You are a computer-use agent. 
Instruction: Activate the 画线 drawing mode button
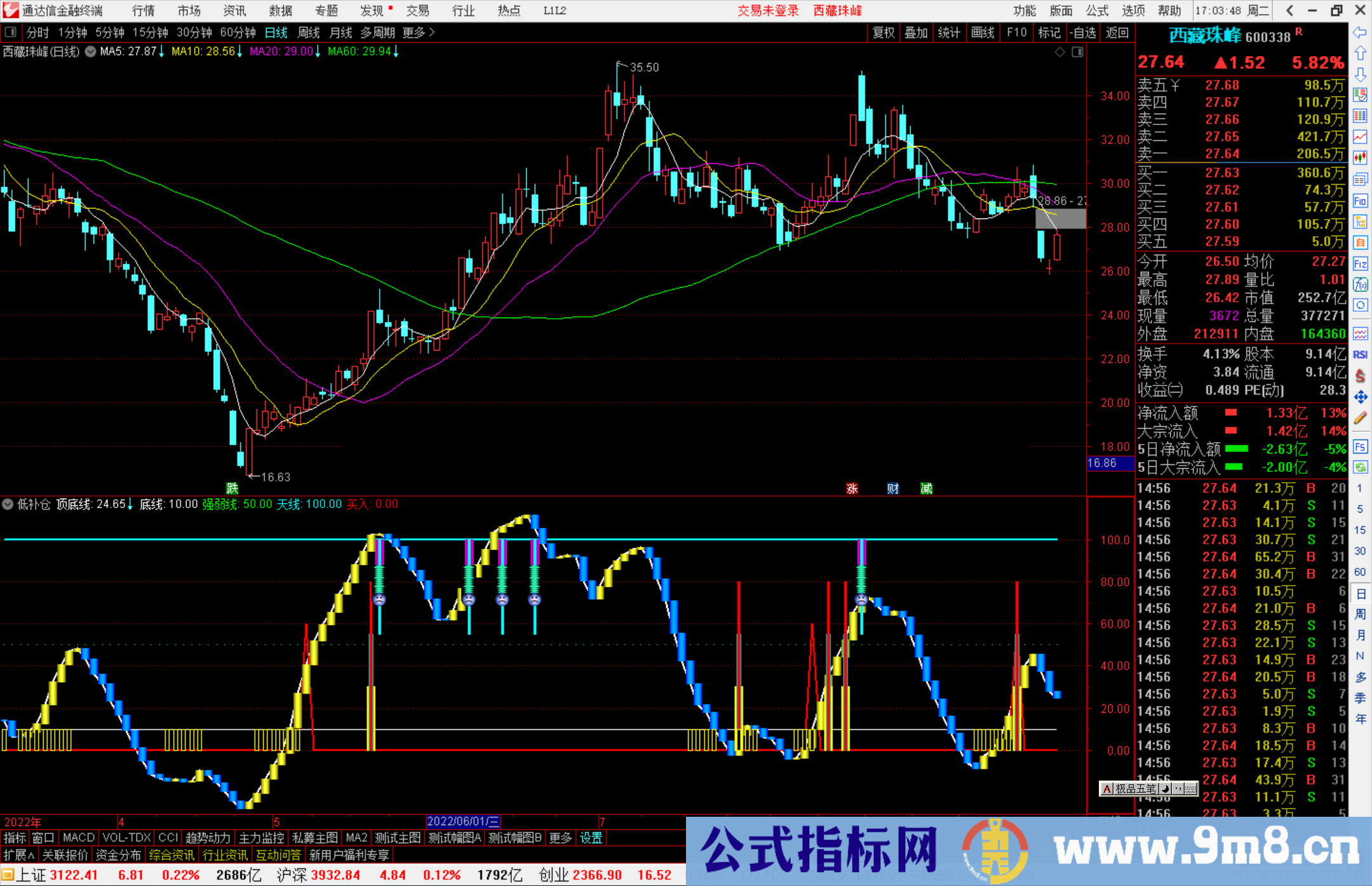(983, 33)
